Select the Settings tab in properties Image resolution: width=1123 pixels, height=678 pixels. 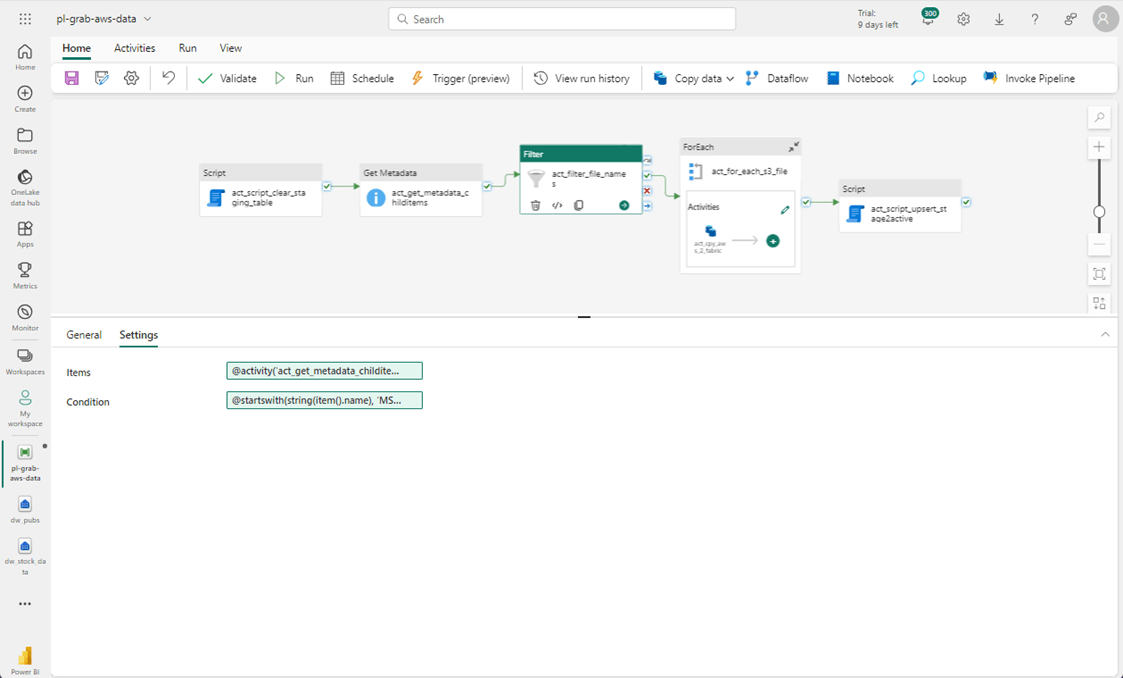click(x=138, y=334)
